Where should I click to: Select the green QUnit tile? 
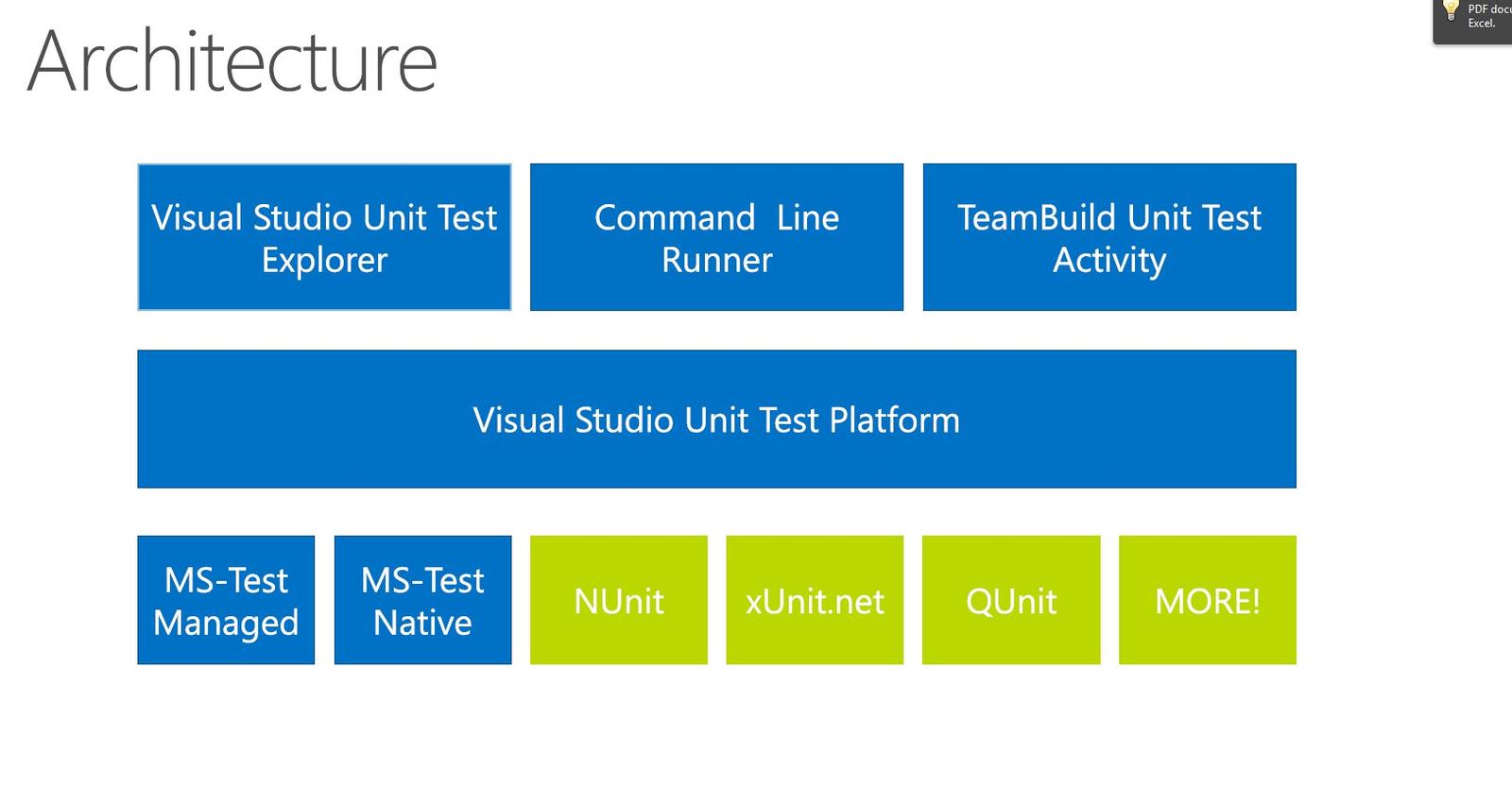coord(1011,600)
